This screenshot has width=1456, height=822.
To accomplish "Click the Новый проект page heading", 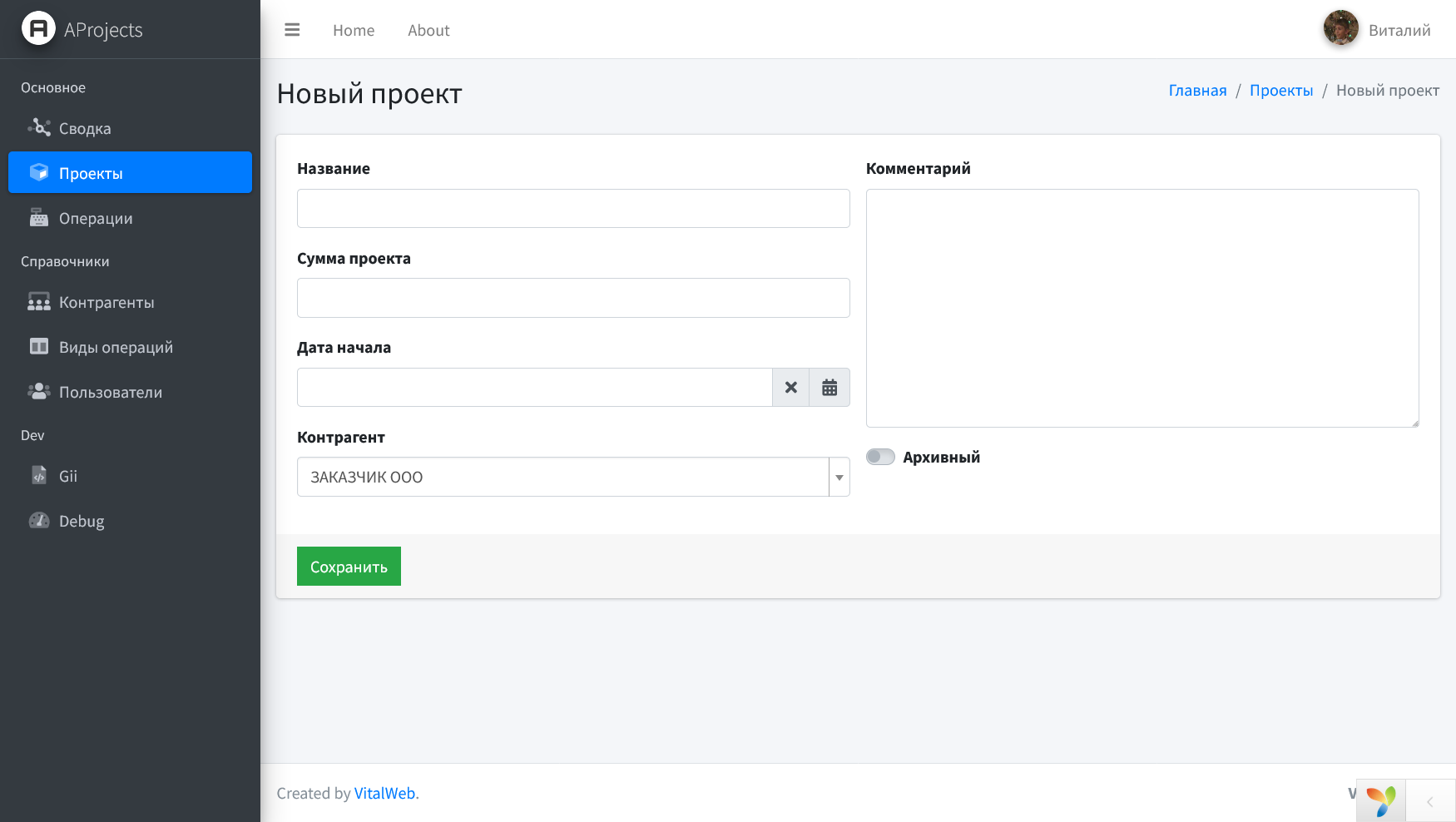I will tap(369, 93).
